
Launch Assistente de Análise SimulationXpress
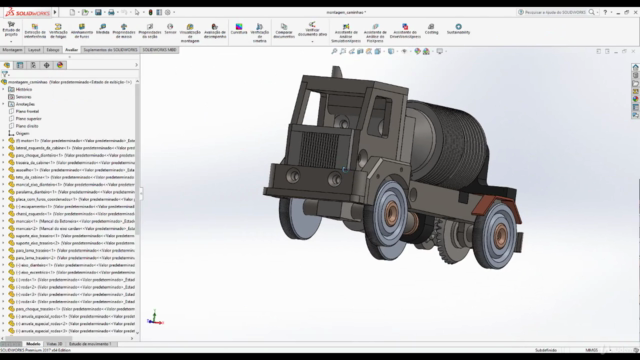pyautogui.click(x=346, y=33)
